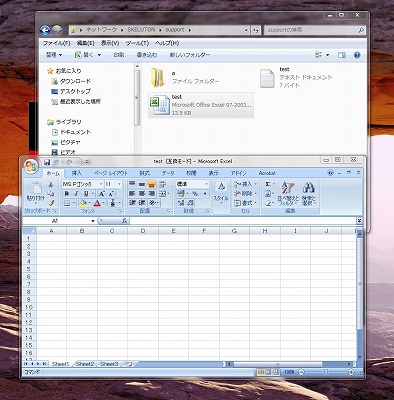Toggle top vertical alignment
Screen dimensions: 394x400
pyautogui.click(x=132, y=184)
